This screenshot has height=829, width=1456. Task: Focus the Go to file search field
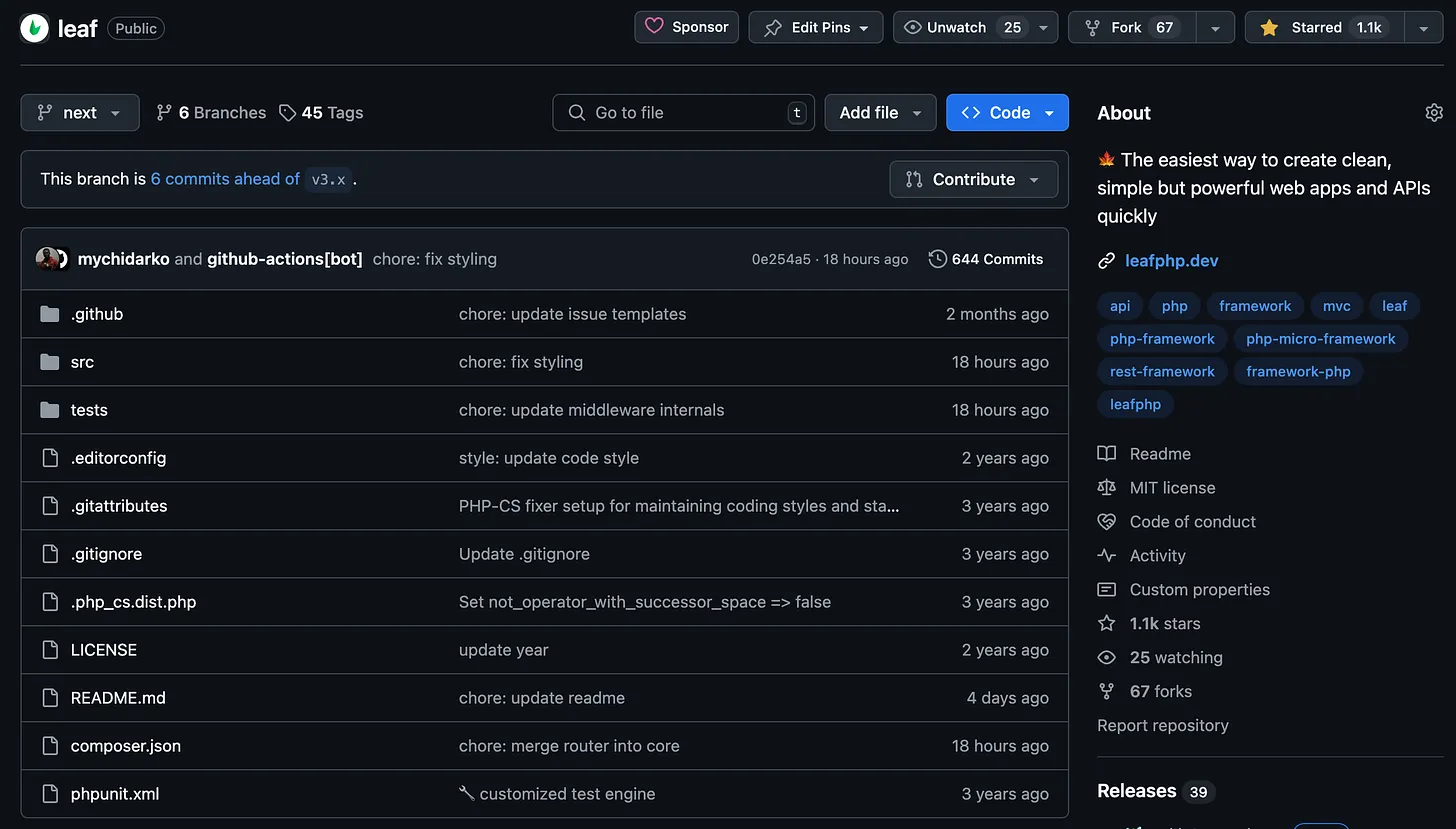[x=683, y=113]
